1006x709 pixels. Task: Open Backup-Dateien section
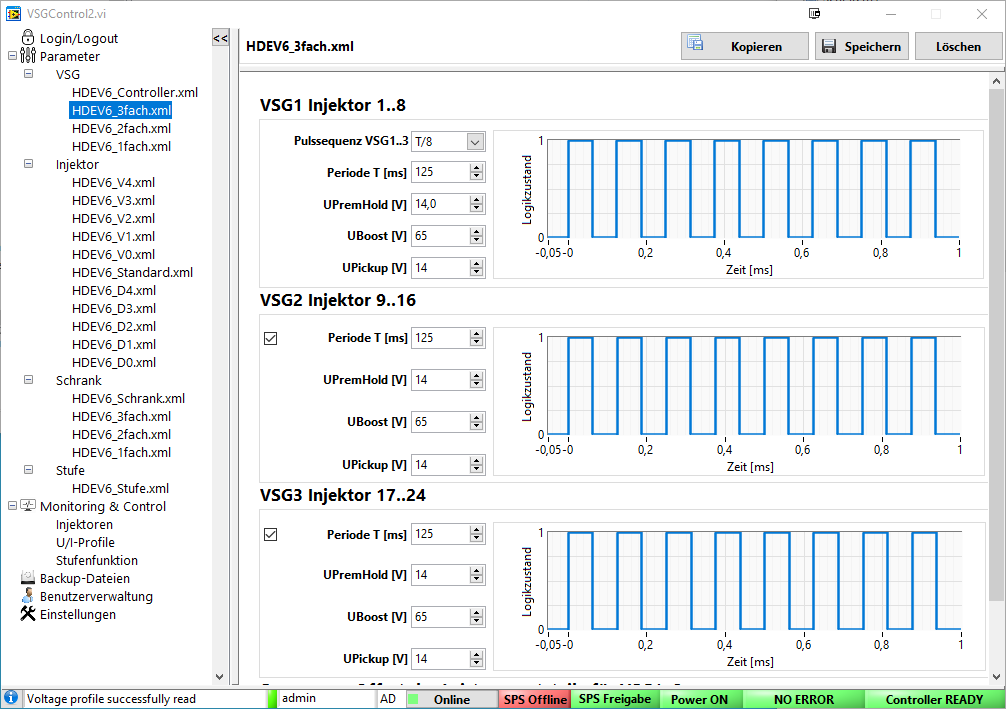[x=85, y=578]
